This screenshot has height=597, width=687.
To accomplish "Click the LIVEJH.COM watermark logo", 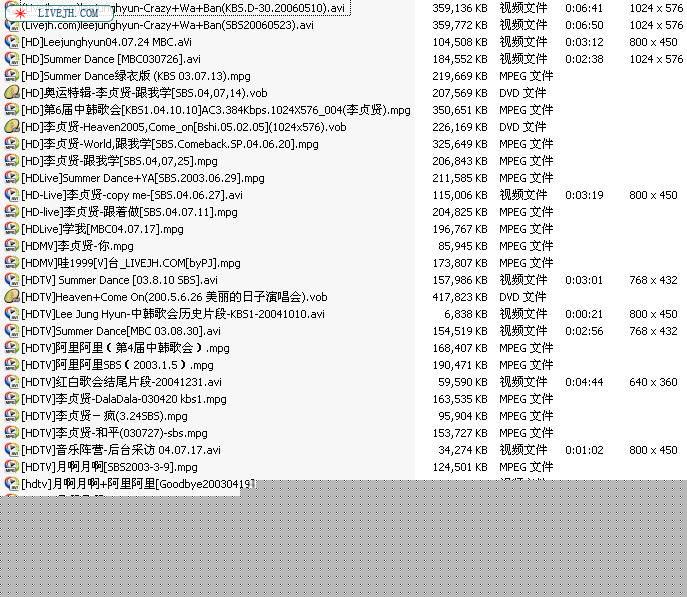I will coord(58,13).
